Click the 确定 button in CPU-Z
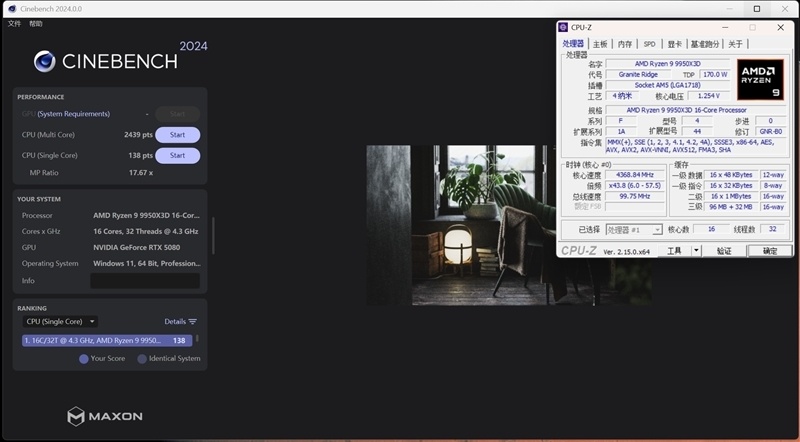800x442 pixels. point(770,251)
